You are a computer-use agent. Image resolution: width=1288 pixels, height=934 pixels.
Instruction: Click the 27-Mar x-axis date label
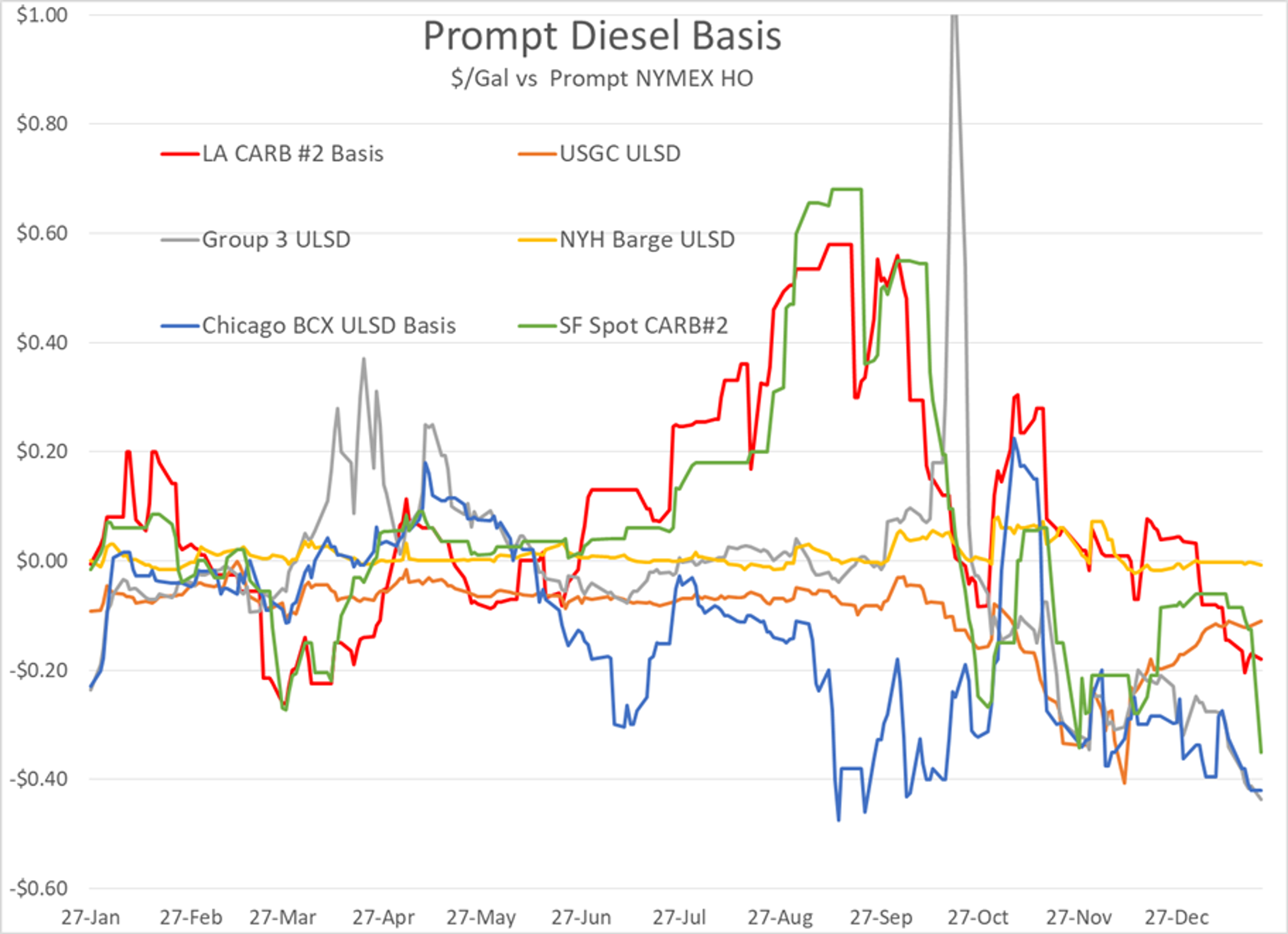click(283, 917)
